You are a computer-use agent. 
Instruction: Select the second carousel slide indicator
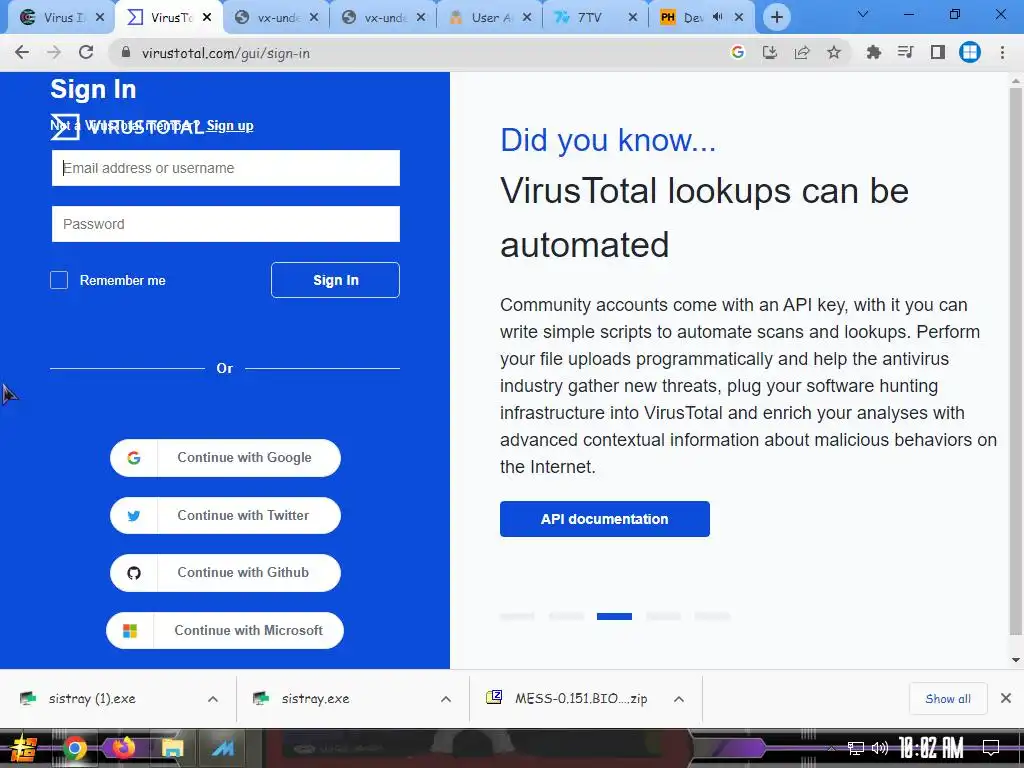pyautogui.click(x=566, y=616)
